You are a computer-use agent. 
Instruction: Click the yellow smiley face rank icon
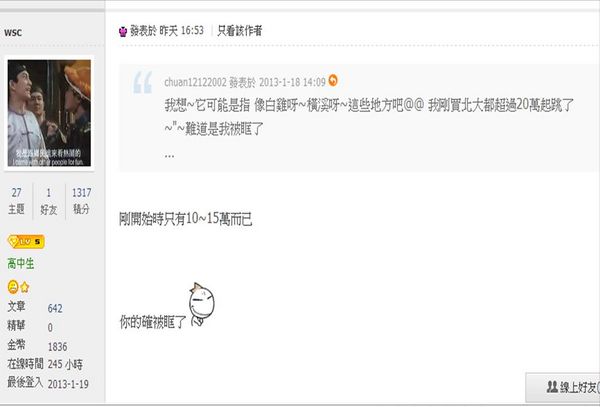click(x=13, y=287)
